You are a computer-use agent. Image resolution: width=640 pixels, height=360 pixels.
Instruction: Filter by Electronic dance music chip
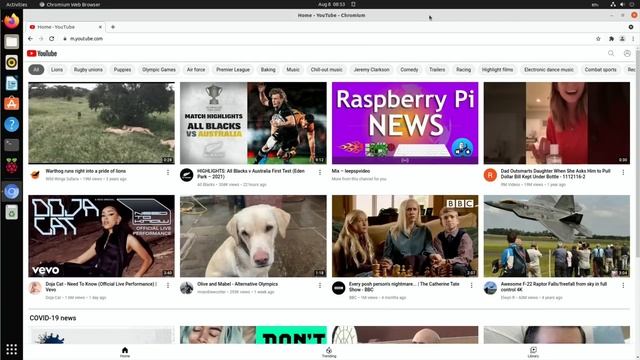pos(549,70)
